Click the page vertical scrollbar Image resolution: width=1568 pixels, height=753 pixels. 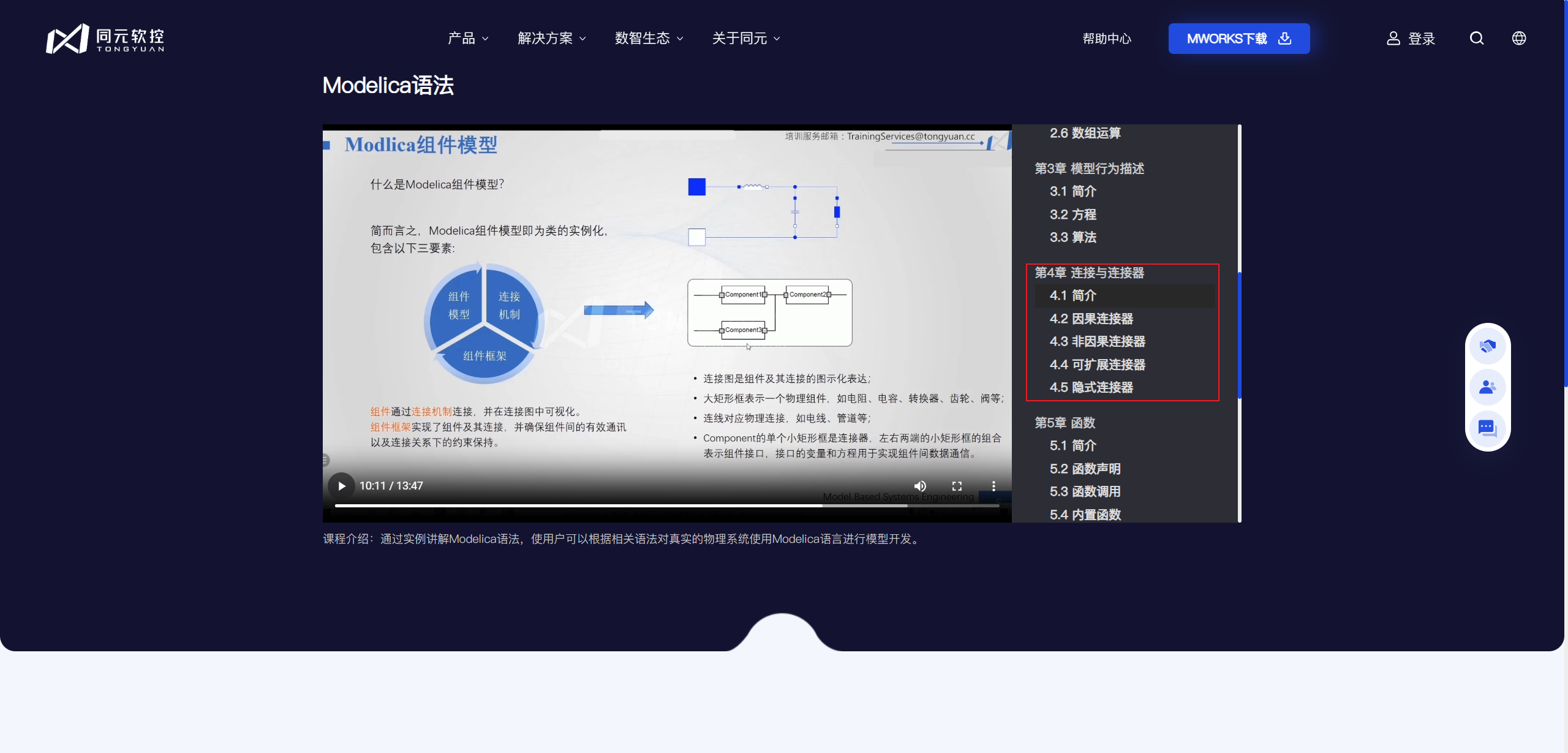point(1566,194)
